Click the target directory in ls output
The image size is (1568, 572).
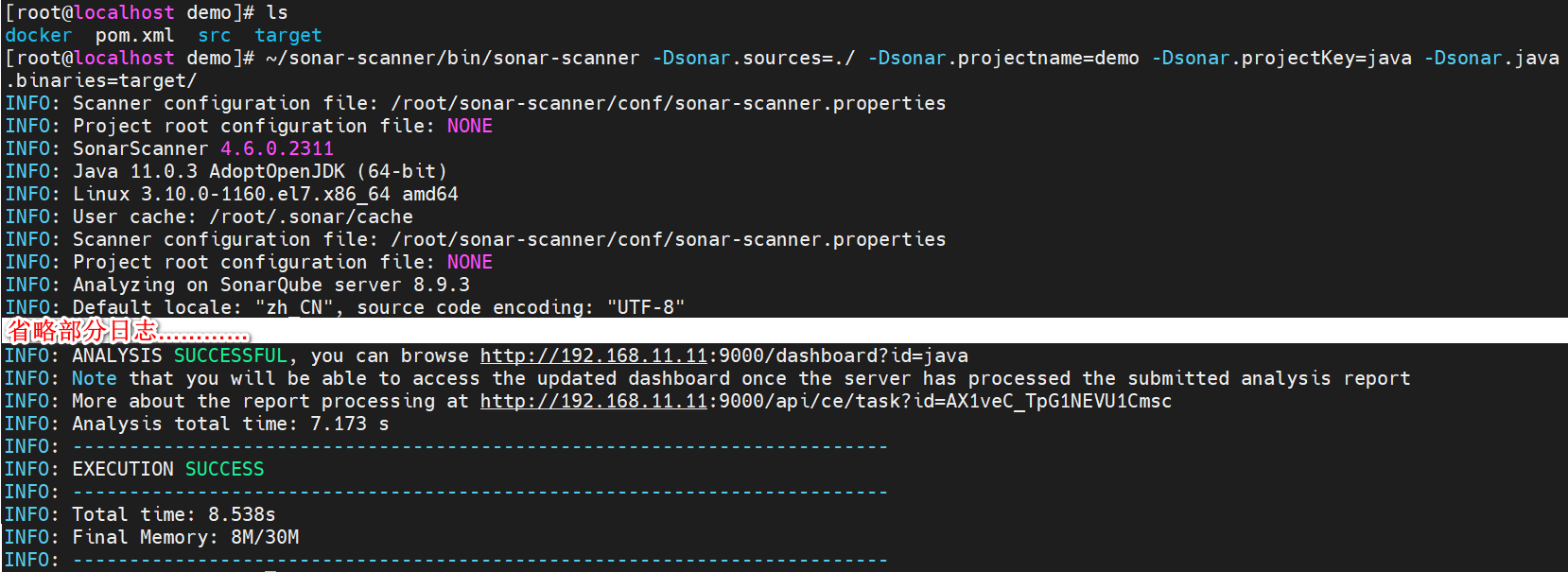tap(287, 35)
